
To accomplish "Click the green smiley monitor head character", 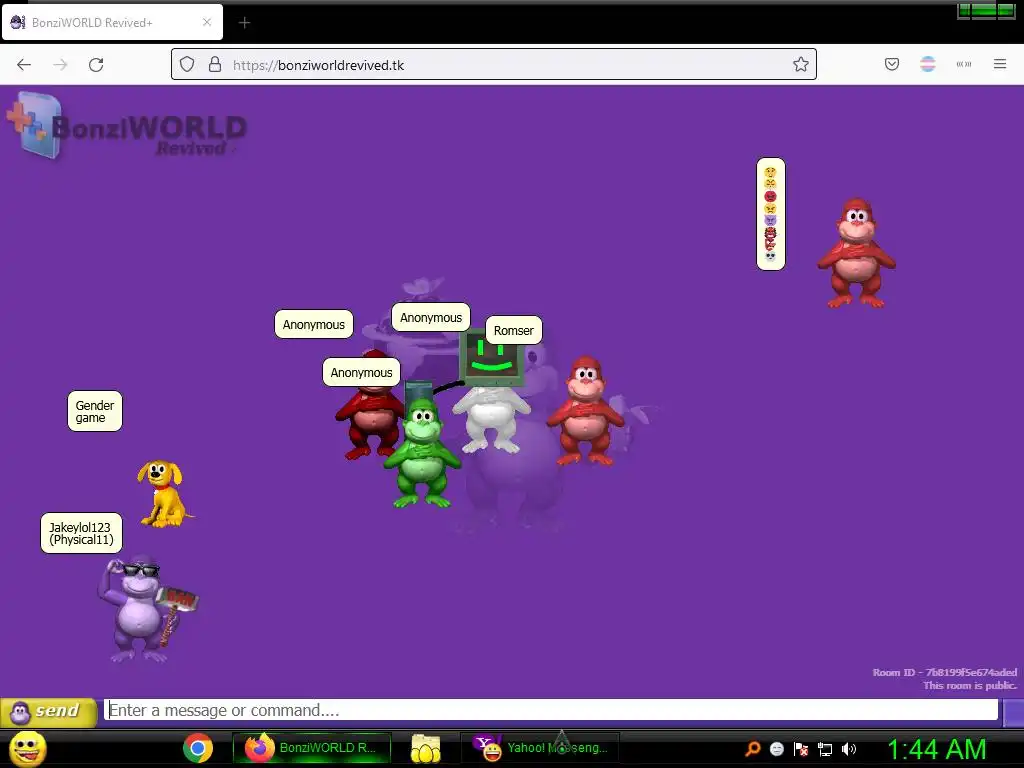I will [x=491, y=358].
